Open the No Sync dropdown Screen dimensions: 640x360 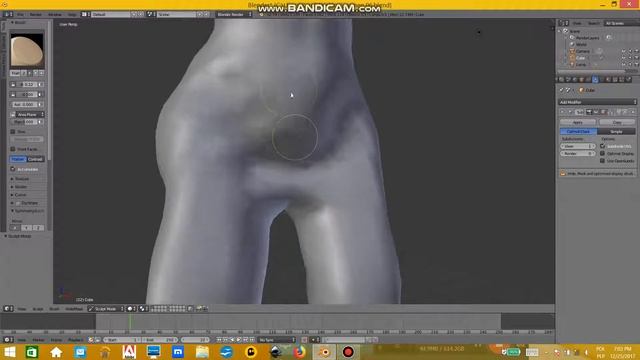[276, 340]
